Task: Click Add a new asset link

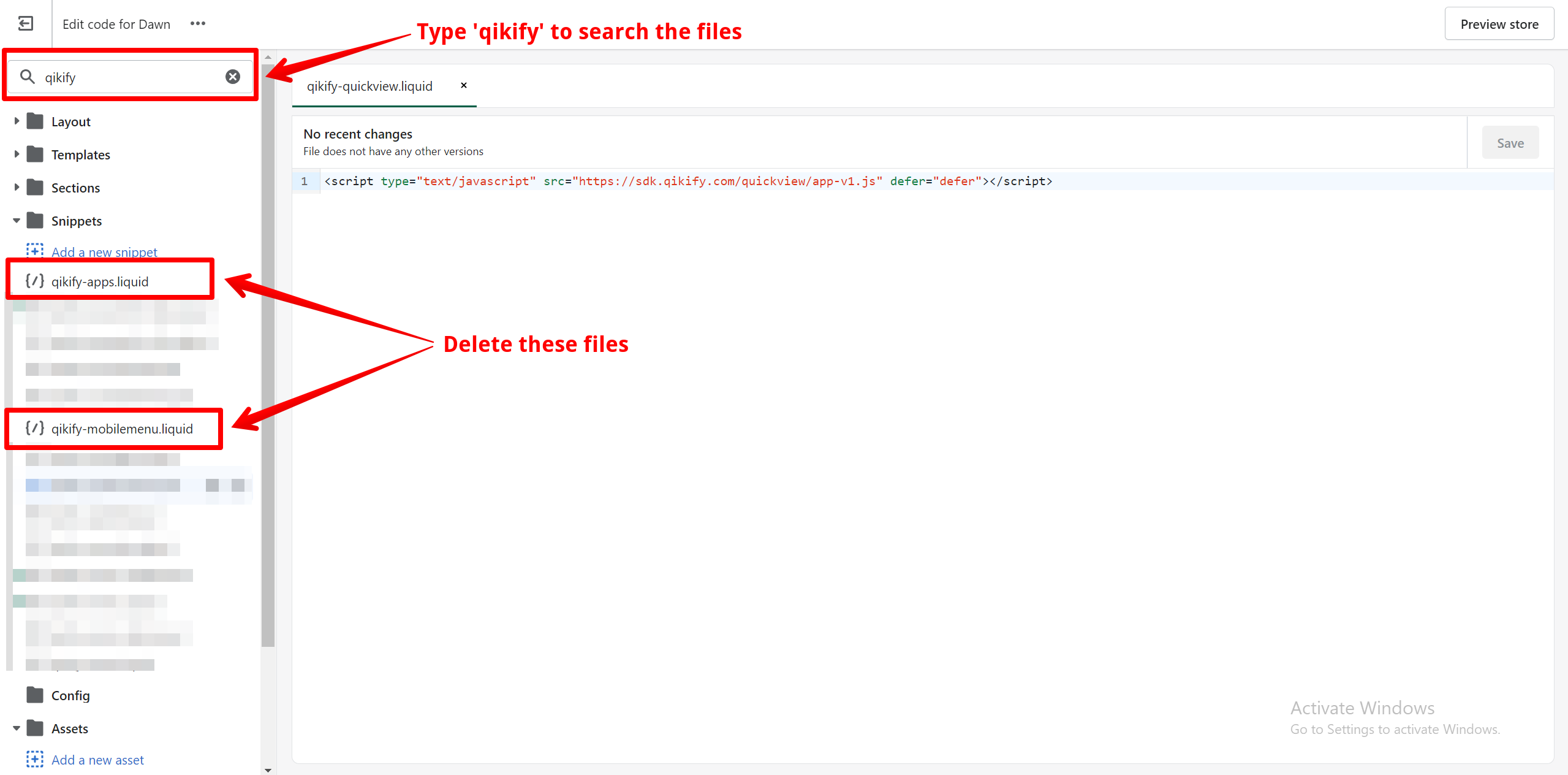Action: click(x=97, y=760)
